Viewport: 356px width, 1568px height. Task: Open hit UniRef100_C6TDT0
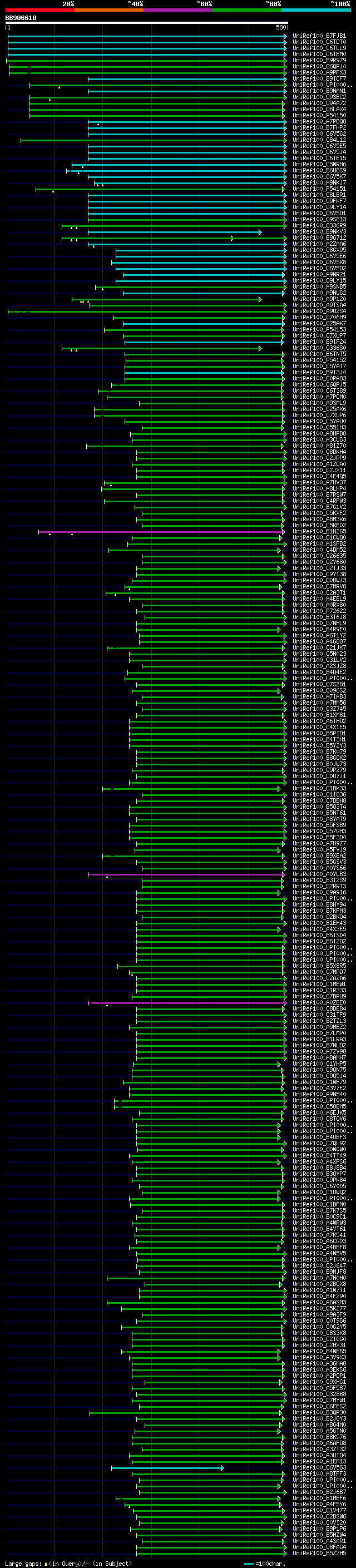click(319, 42)
